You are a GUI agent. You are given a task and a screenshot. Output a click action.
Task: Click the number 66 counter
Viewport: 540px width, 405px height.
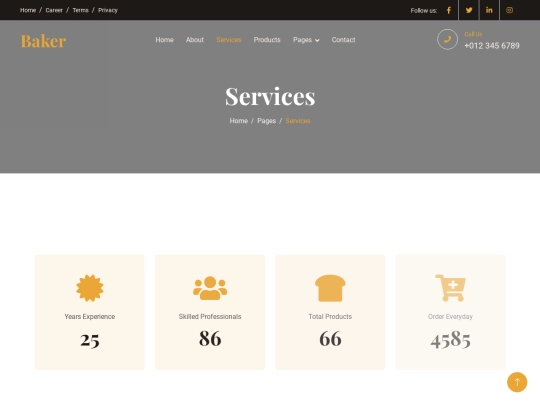(x=330, y=338)
